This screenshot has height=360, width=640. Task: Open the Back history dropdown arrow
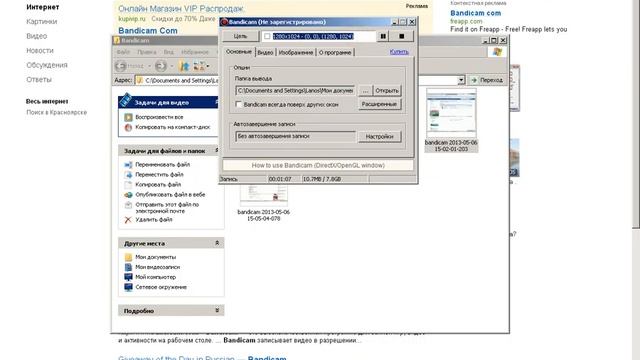coord(149,66)
